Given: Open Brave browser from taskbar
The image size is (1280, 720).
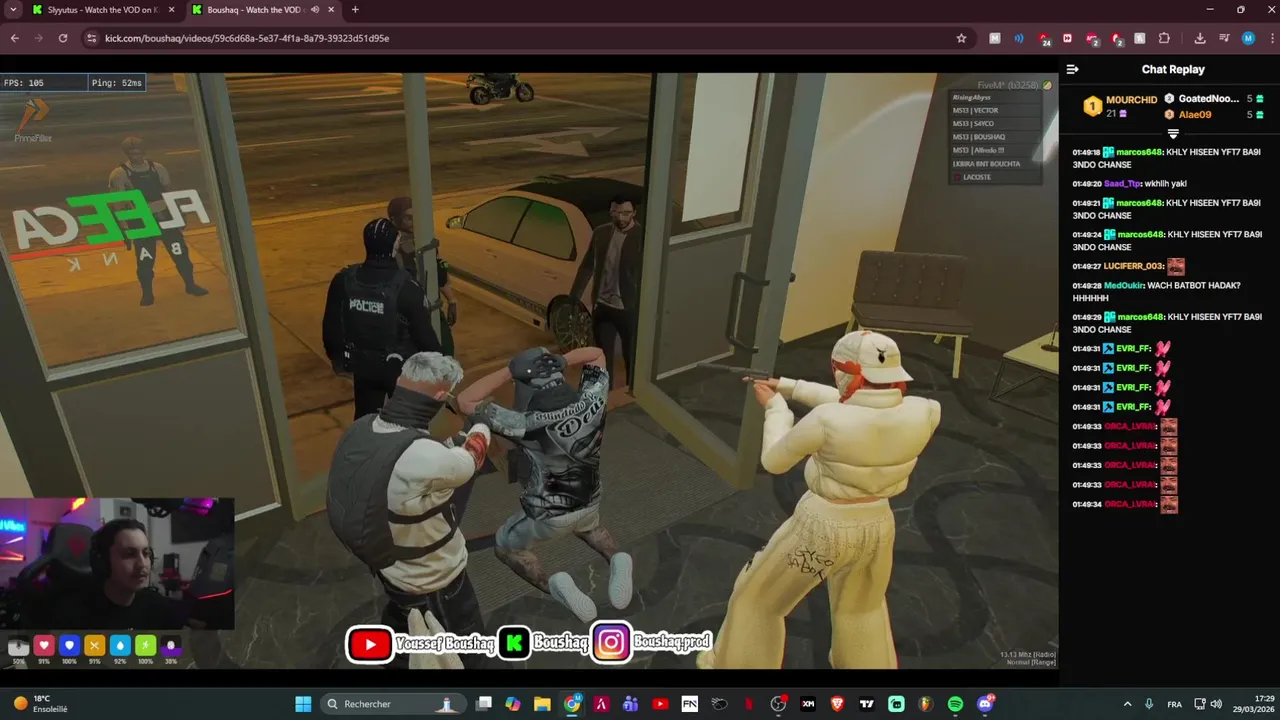Looking at the screenshot, I should click(837, 704).
